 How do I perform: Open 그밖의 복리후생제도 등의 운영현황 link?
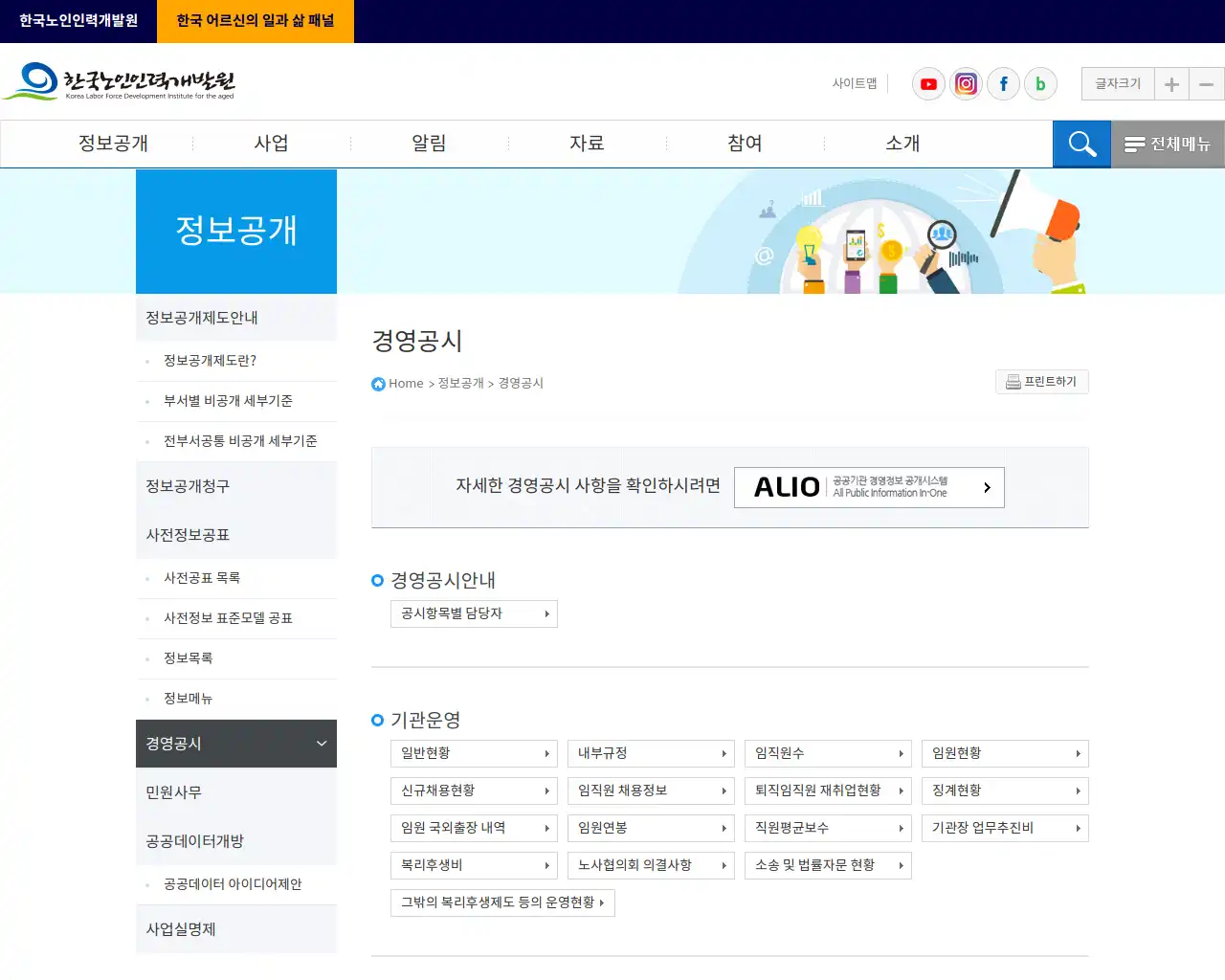tap(502, 902)
